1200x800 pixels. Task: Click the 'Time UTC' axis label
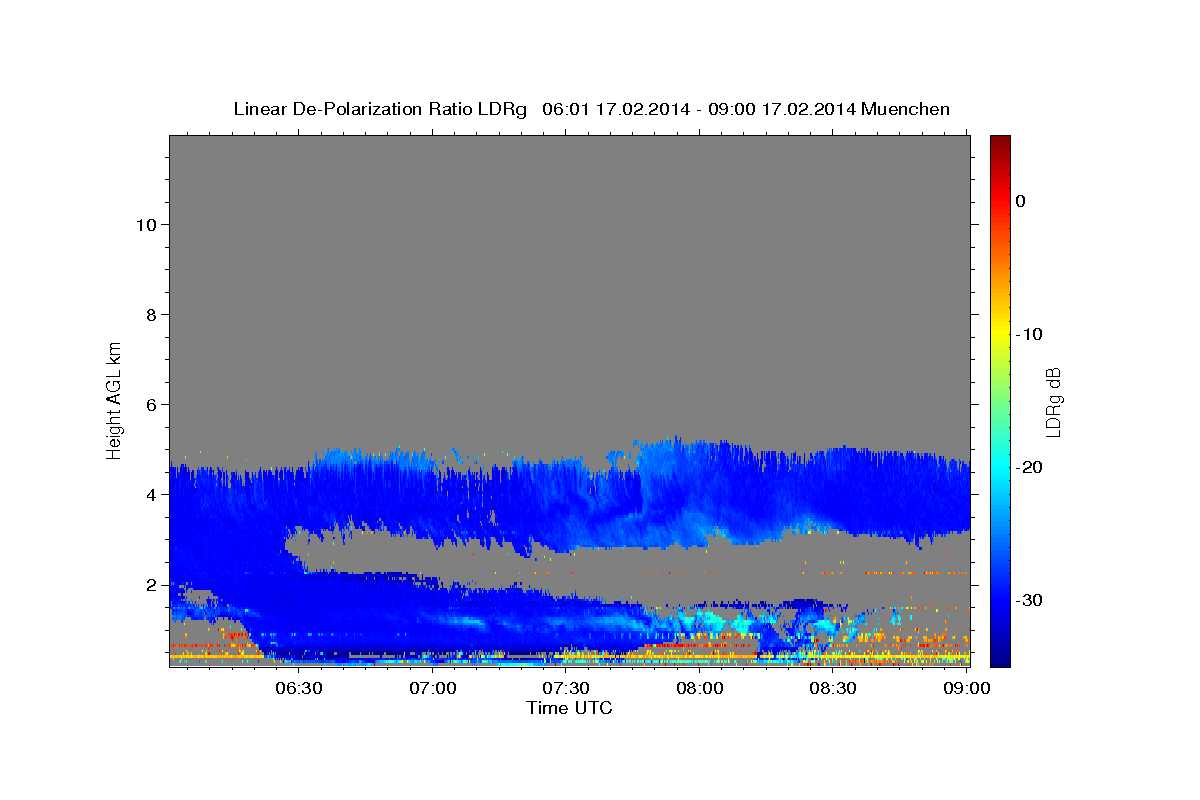[569, 708]
